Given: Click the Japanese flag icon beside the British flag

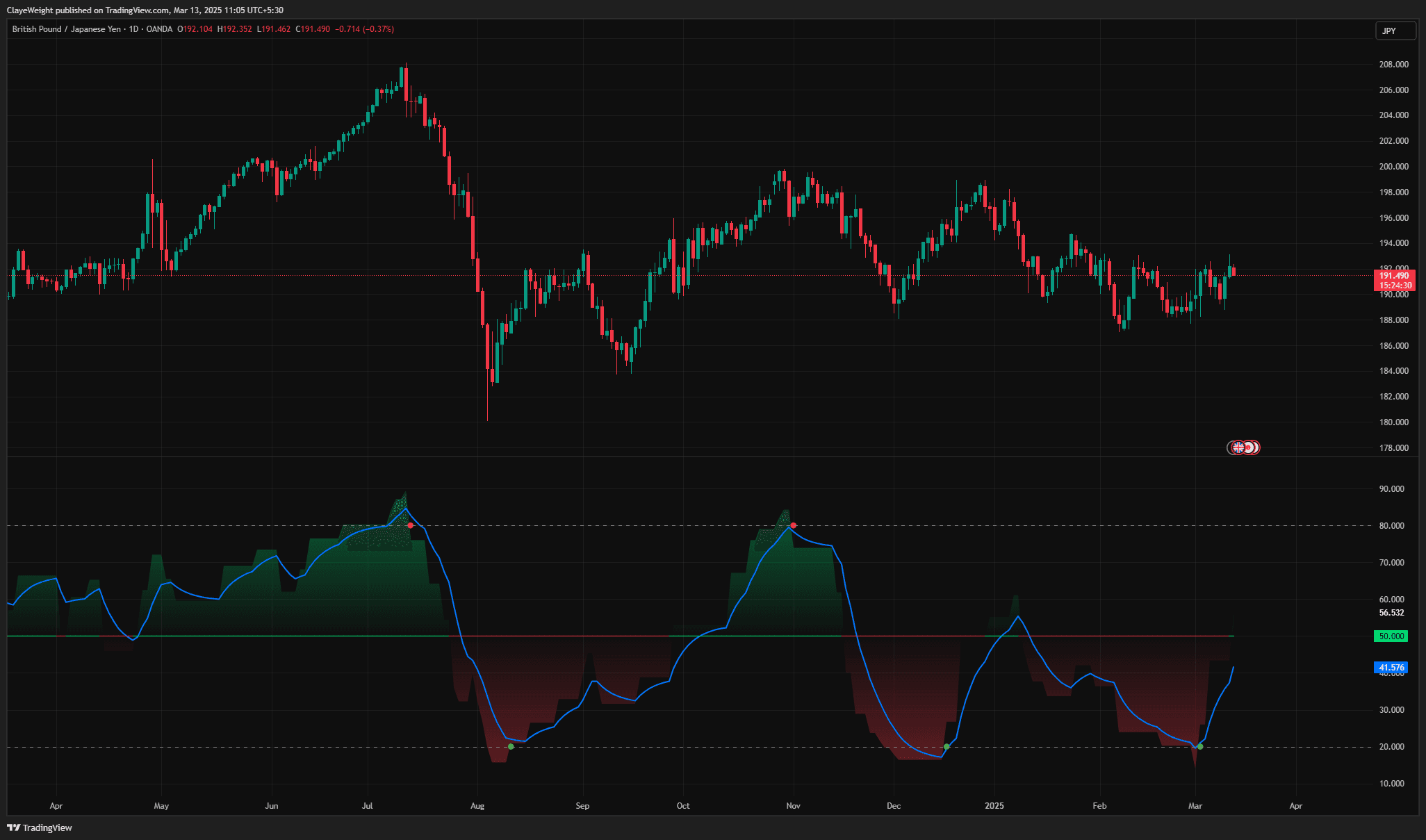Looking at the screenshot, I should [x=1249, y=447].
